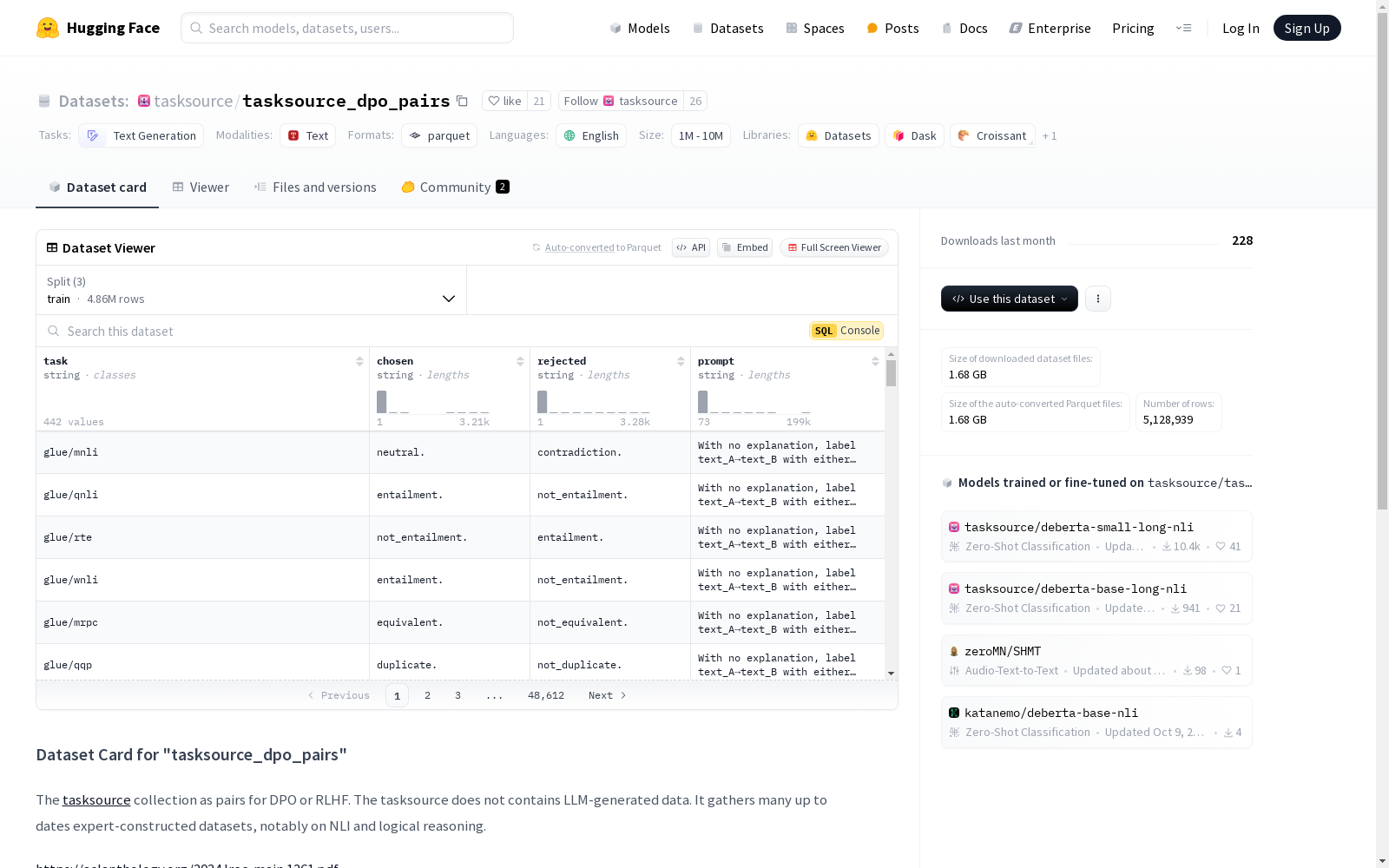This screenshot has width=1389, height=868.
Task: Click the Datasets library tag
Action: (839, 135)
